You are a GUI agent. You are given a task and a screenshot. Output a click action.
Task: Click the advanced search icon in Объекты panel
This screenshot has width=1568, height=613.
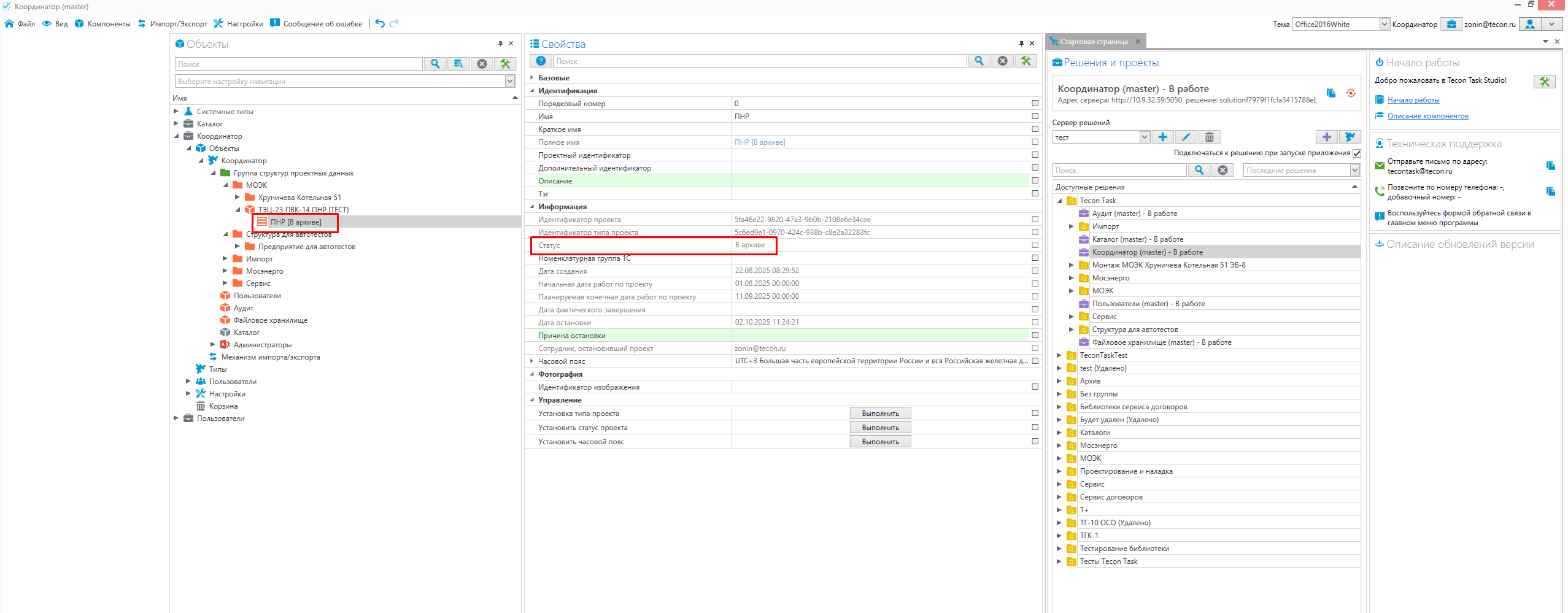458,64
